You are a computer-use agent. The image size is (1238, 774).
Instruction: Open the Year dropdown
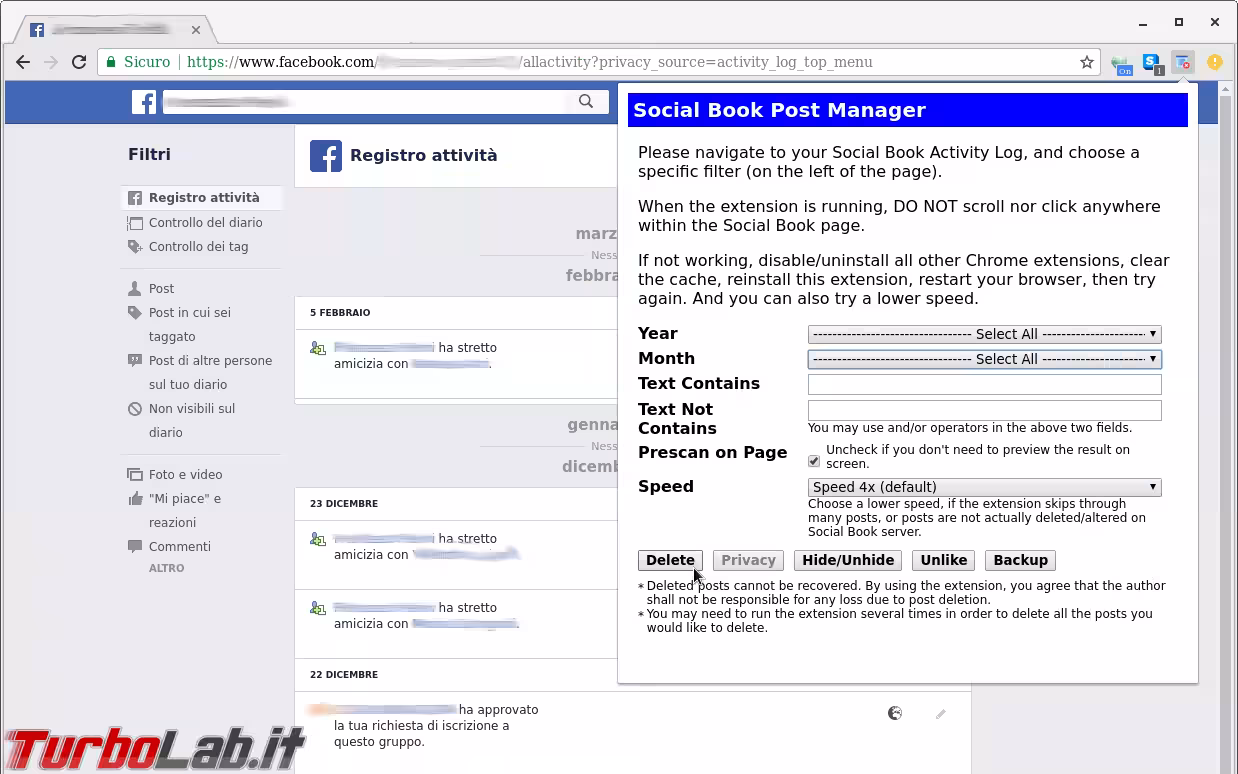tap(984, 334)
